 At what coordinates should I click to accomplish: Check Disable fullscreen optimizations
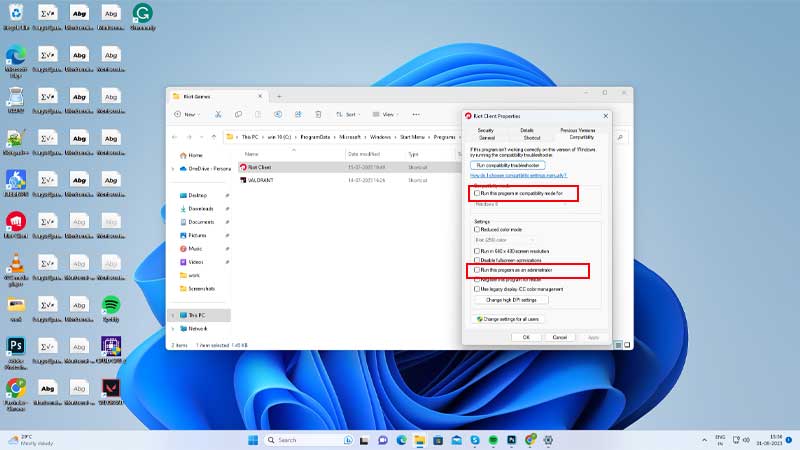coord(477,260)
